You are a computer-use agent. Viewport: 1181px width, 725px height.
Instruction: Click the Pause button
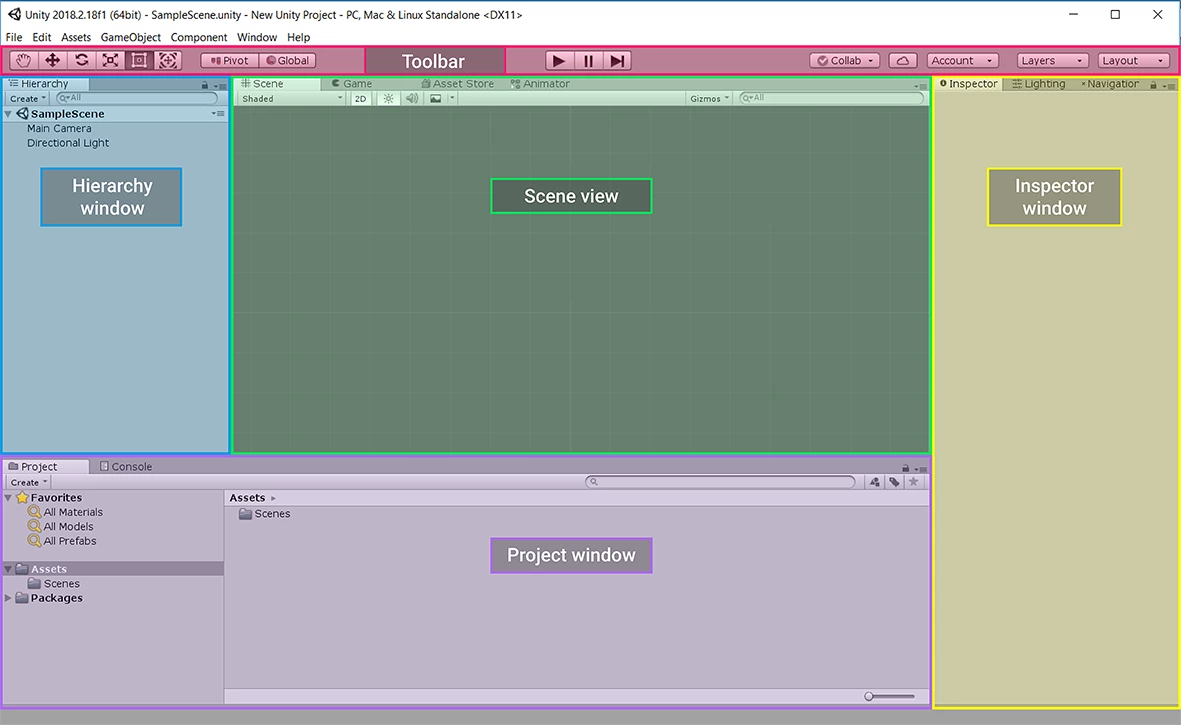pyautogui.click(x=588, y=61)
